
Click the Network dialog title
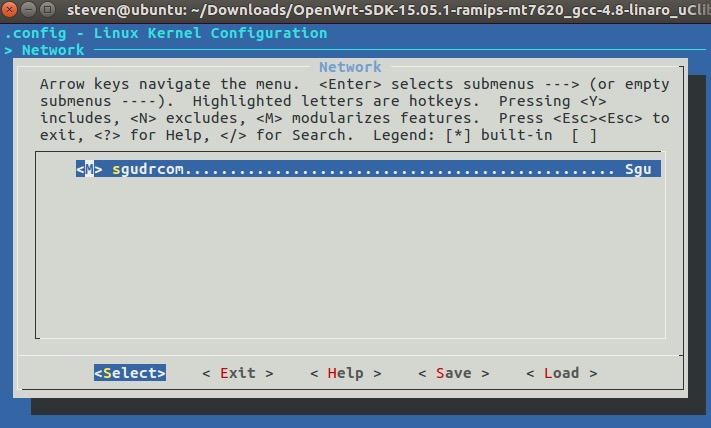pos(350,67)
